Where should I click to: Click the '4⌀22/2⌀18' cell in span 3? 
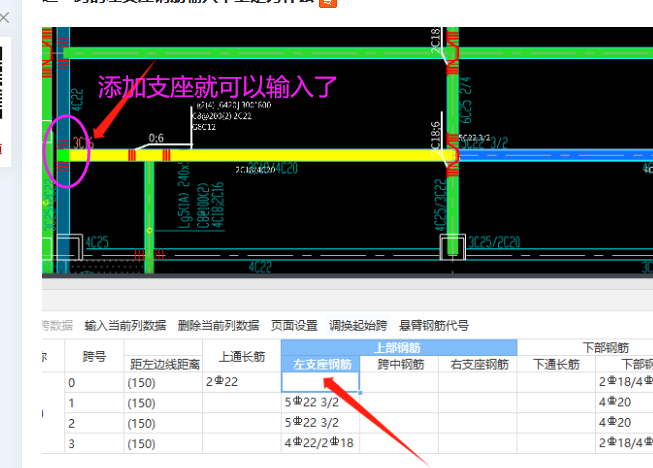click(x=320, y=443)
